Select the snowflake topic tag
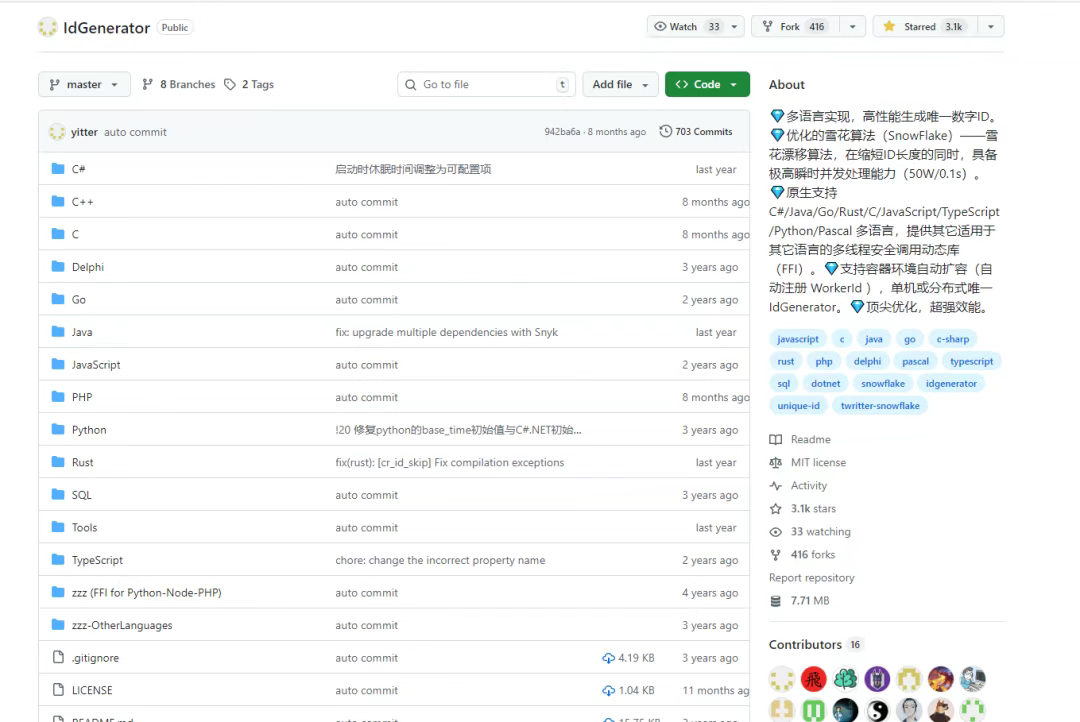Screen dimensions: 1080x722 coord(882,384)
